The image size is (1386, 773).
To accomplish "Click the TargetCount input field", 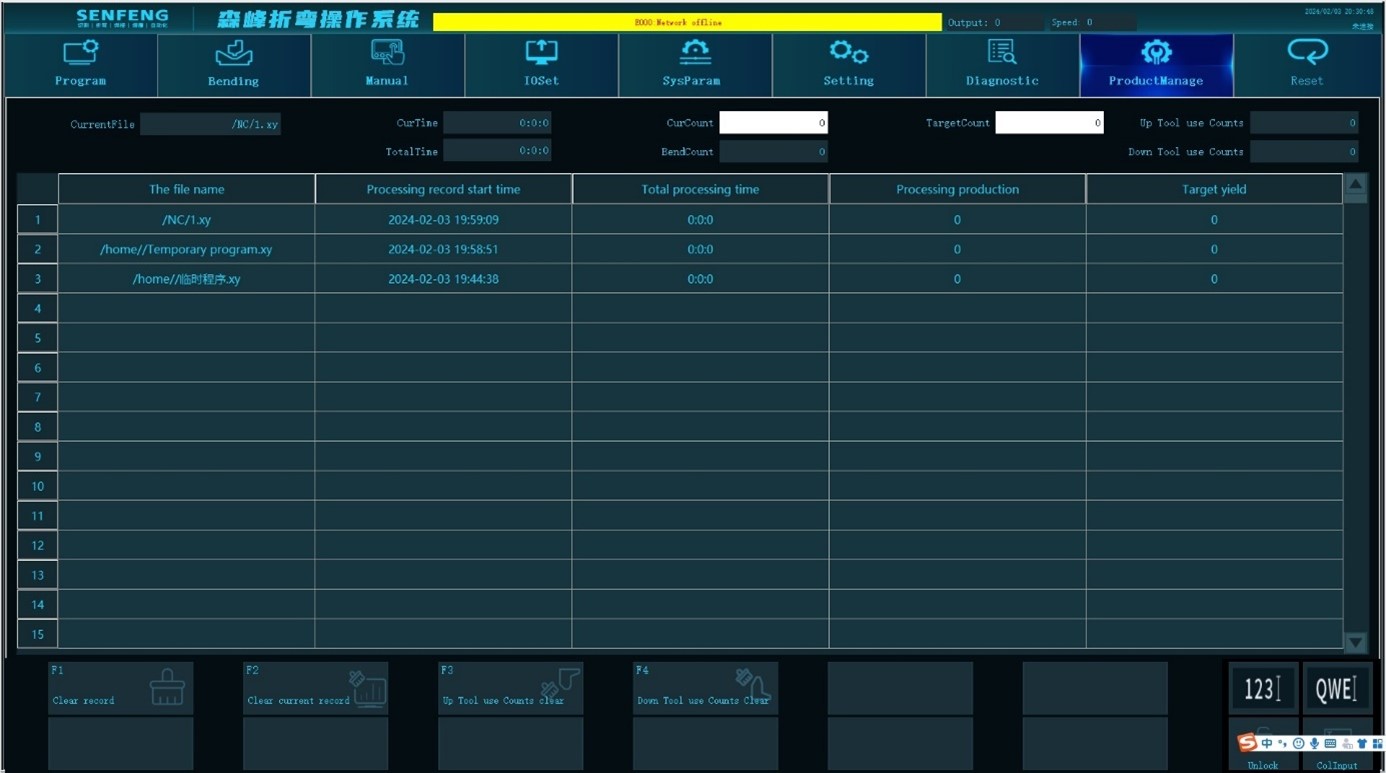I will (x=1049, y=123).
